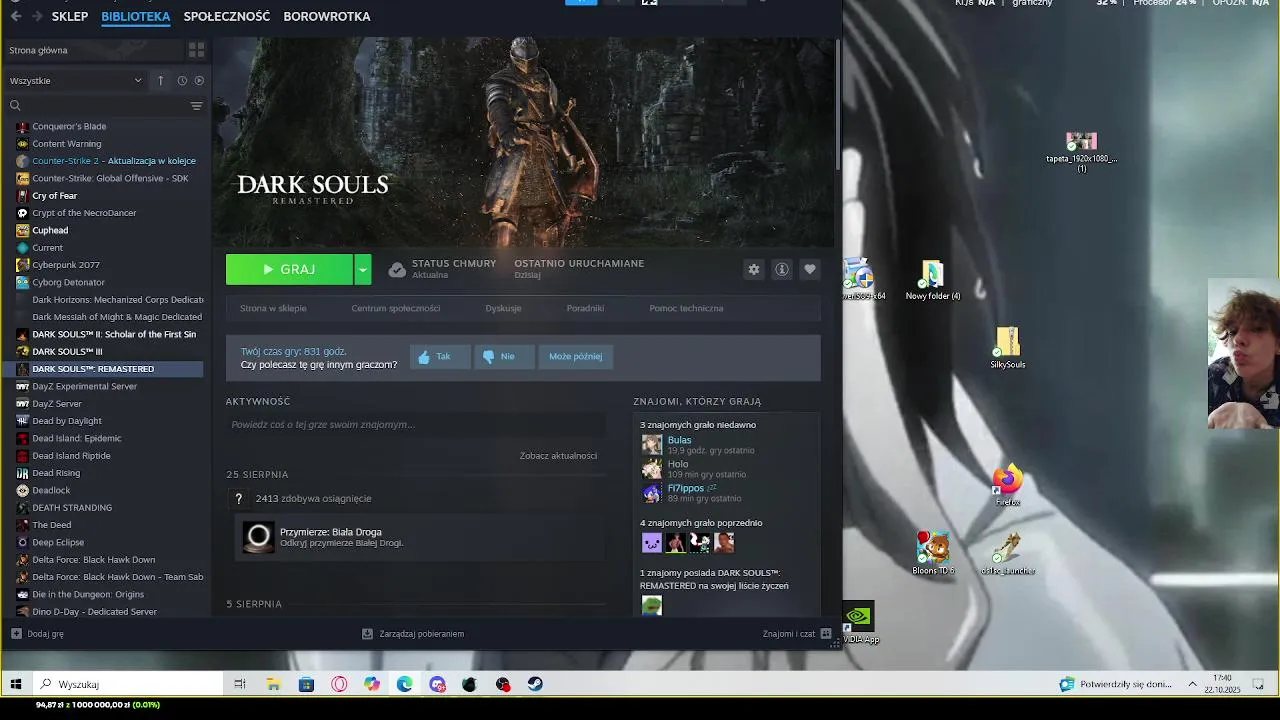Click the activity comment input field

[x=415, y=425]
